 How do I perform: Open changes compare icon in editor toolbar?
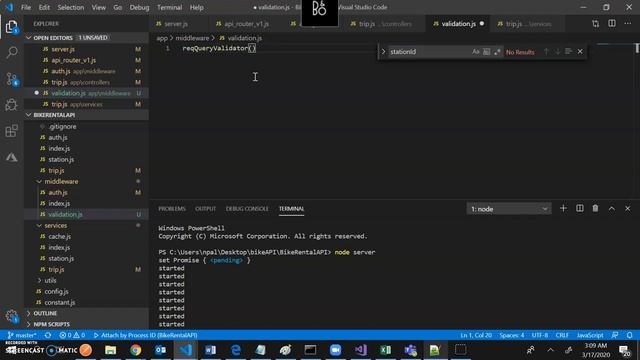pos(596,24)
